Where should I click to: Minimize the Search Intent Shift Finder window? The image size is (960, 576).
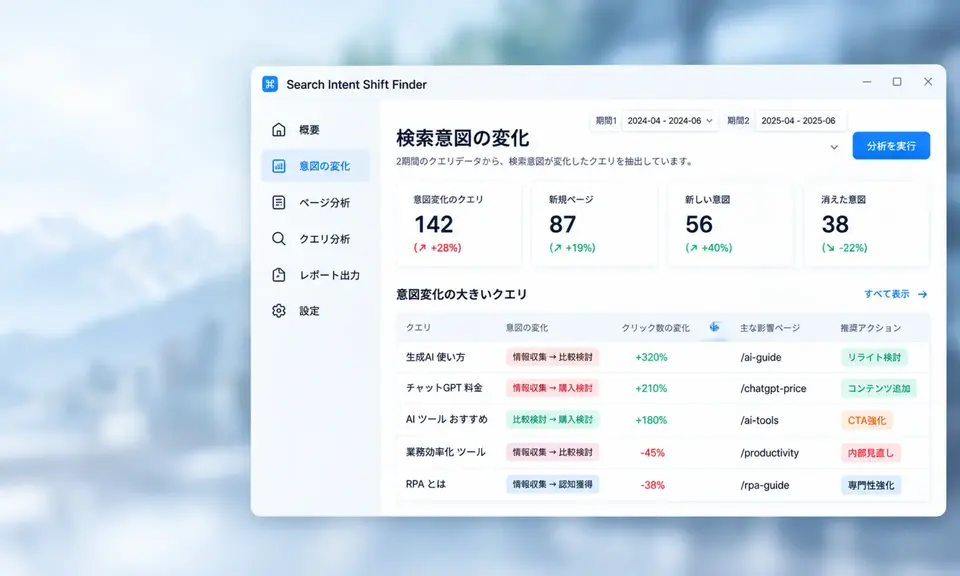pyautogui.click(x=867, y=81)
